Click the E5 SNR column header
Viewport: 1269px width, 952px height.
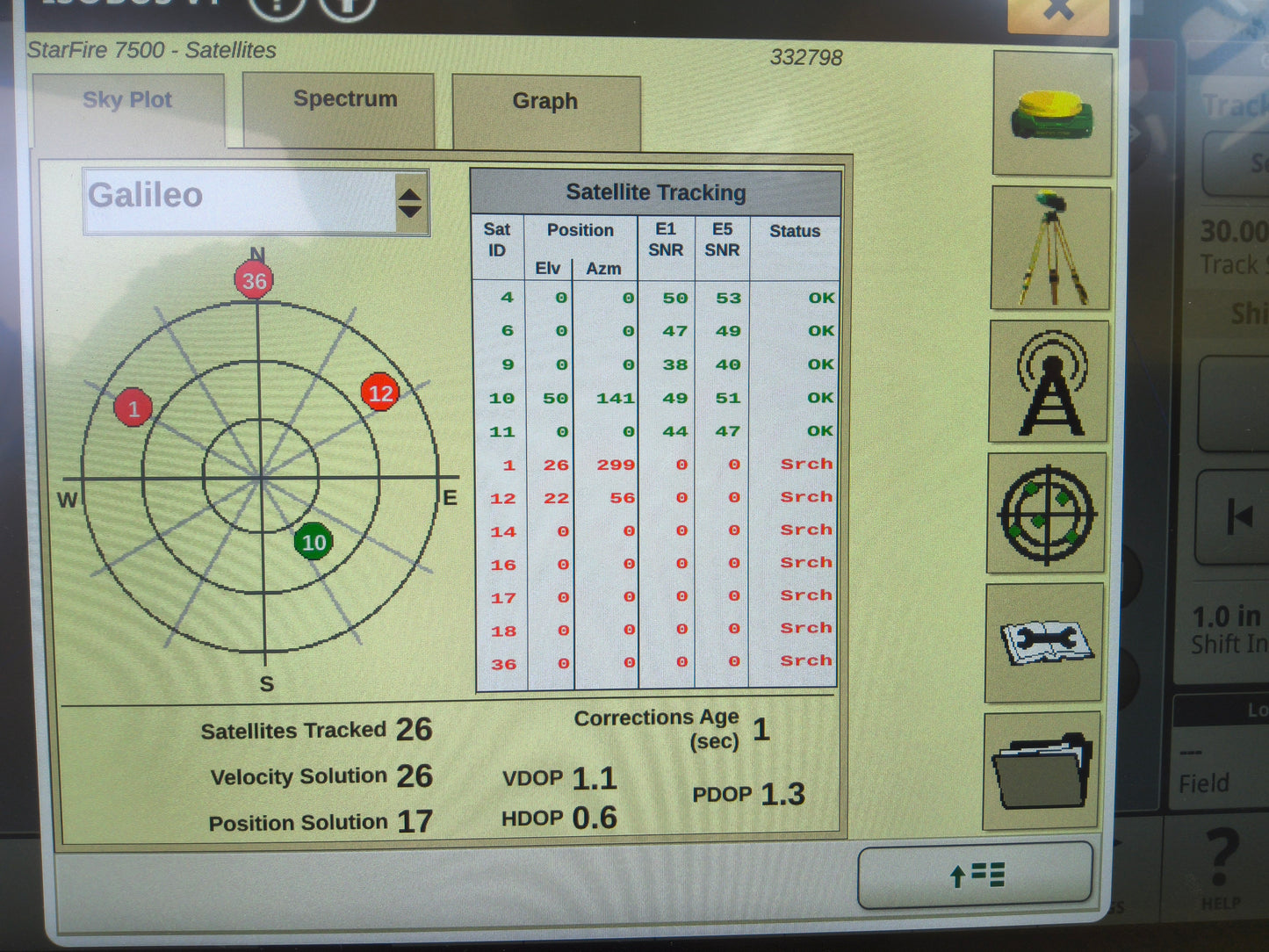722,240
